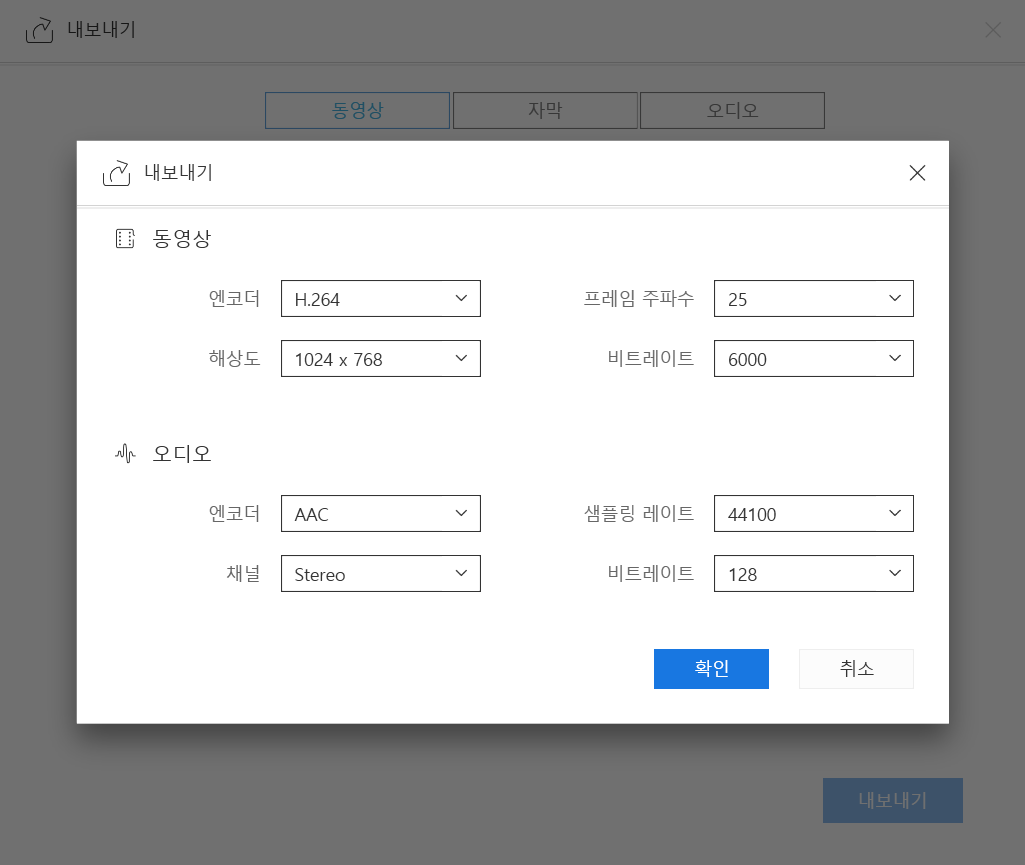Click the export icon in the dialog header
The image size is (1025, 865).
coord(117,172)
